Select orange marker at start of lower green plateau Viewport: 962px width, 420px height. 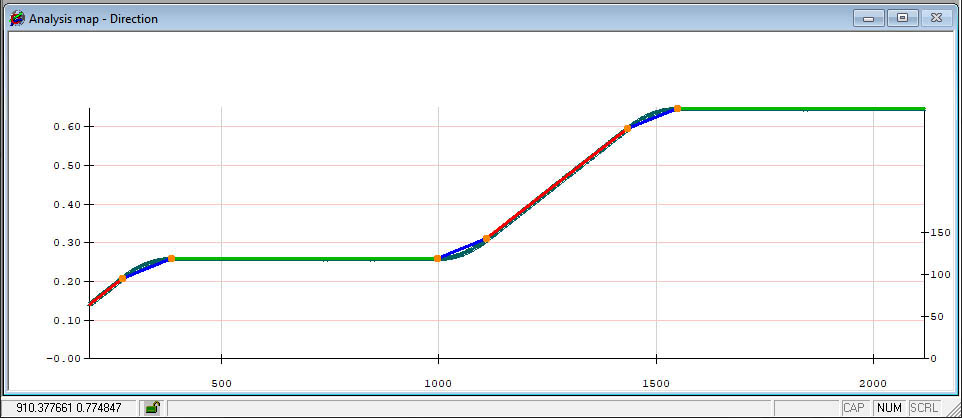coord(171,259)
